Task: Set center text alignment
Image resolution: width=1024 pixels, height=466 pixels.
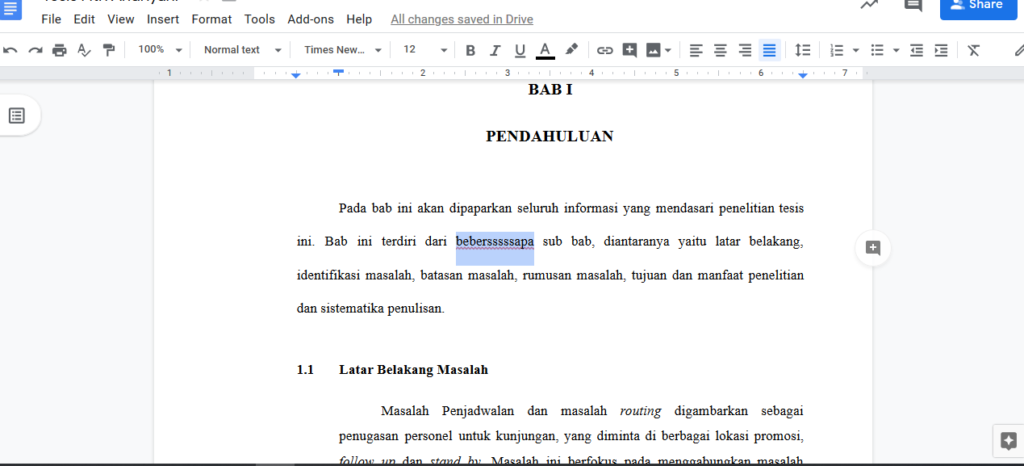Action: point(720,50)
